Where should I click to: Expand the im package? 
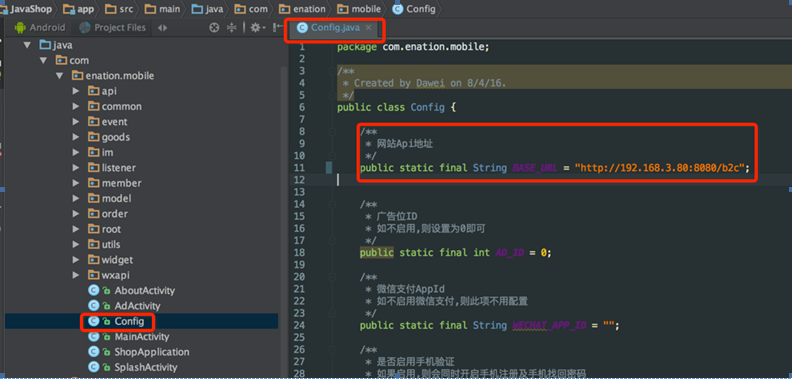76,153
